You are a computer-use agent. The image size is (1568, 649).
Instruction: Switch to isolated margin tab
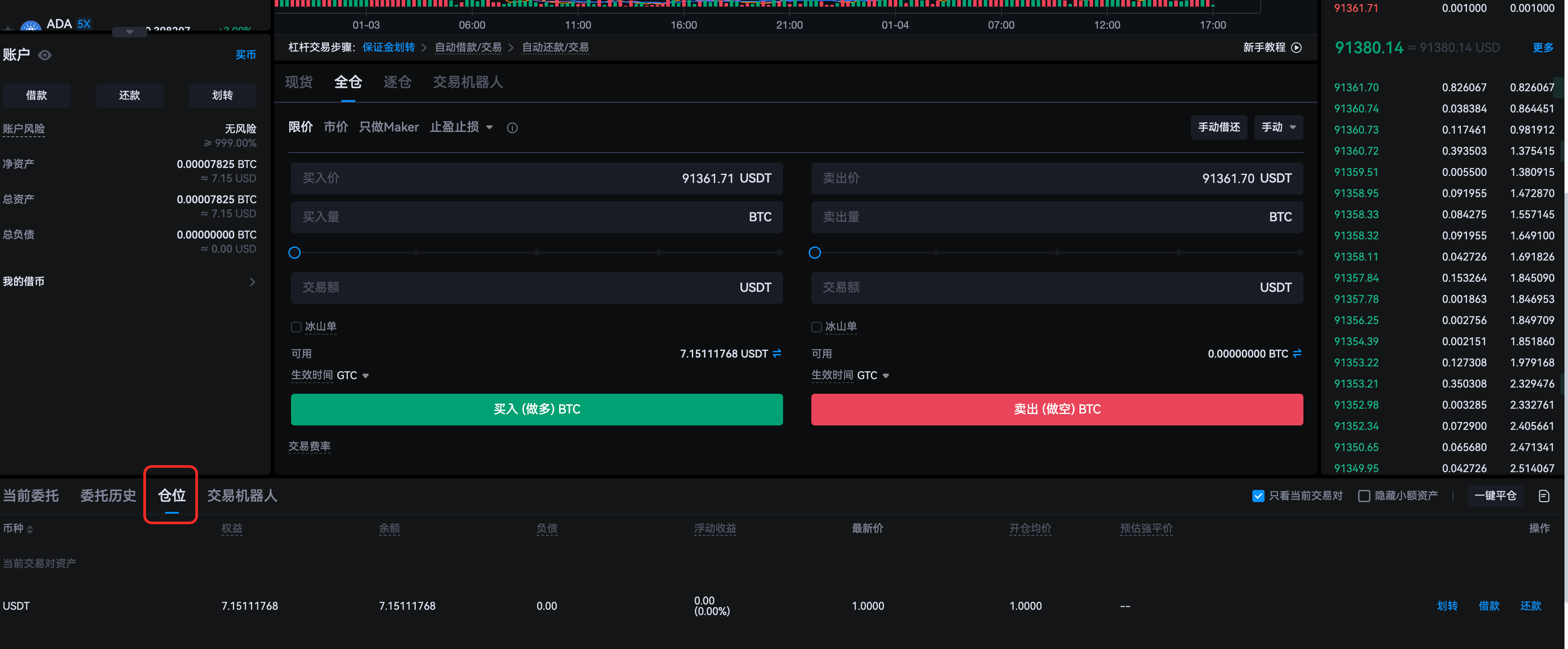pos(397,82)
